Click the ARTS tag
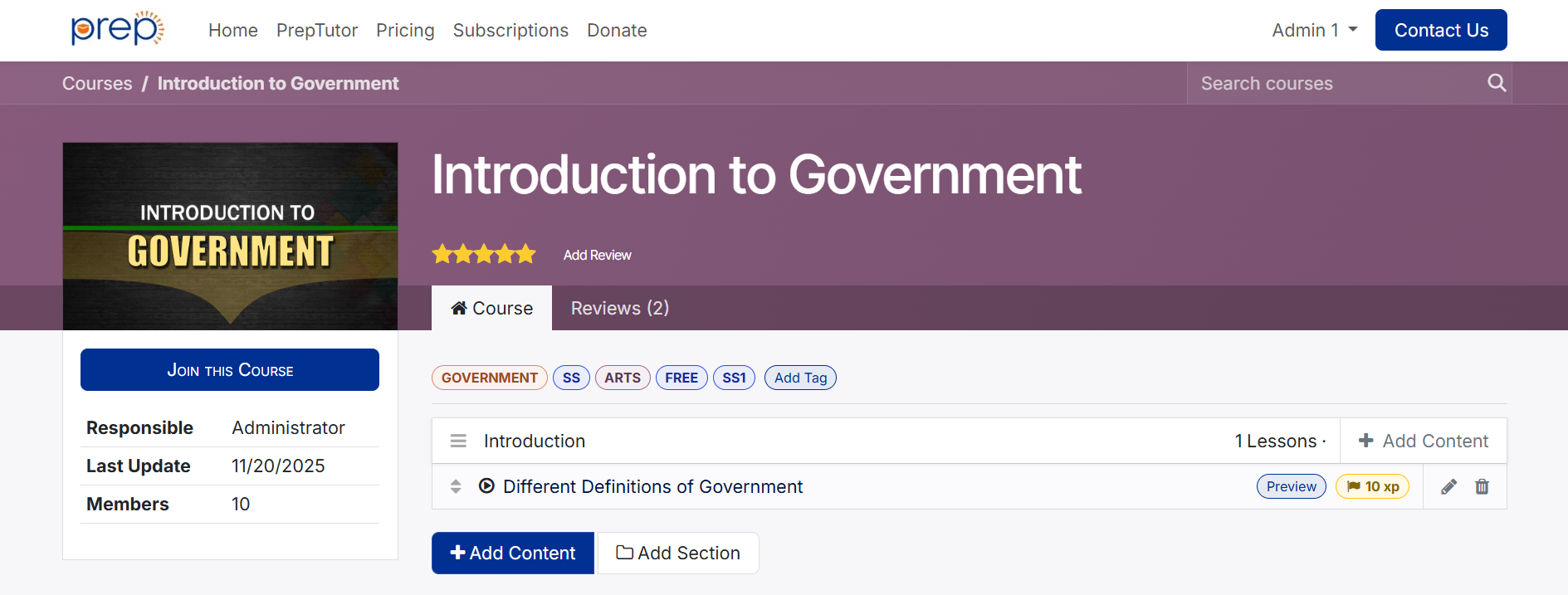This screenshot has width=1568, height=595. (x=623, y=378)
